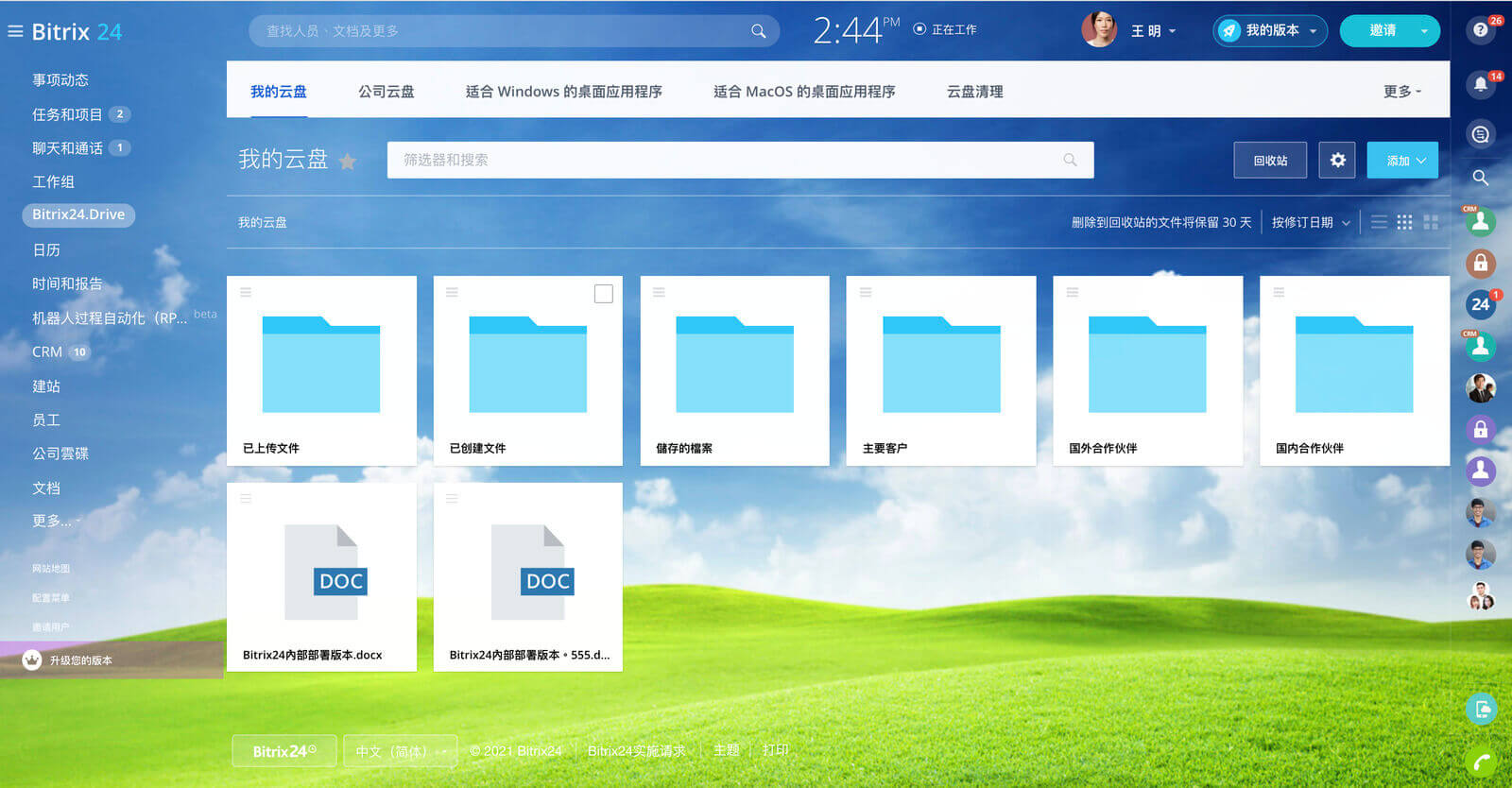This screenshot has height=788, width=1512.
Task: Open the 添加 dropdown button
Action: coord(1402,161)
